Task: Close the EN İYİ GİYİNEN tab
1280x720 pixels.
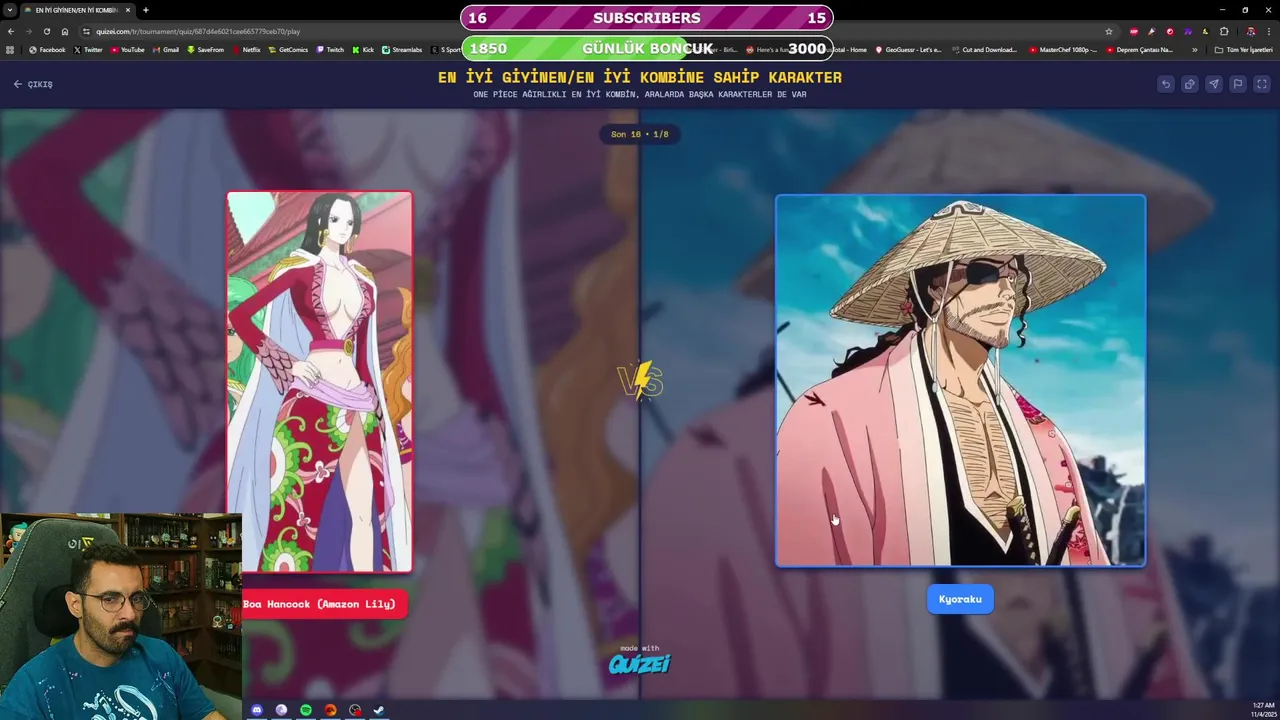Action: pos(128,10)
